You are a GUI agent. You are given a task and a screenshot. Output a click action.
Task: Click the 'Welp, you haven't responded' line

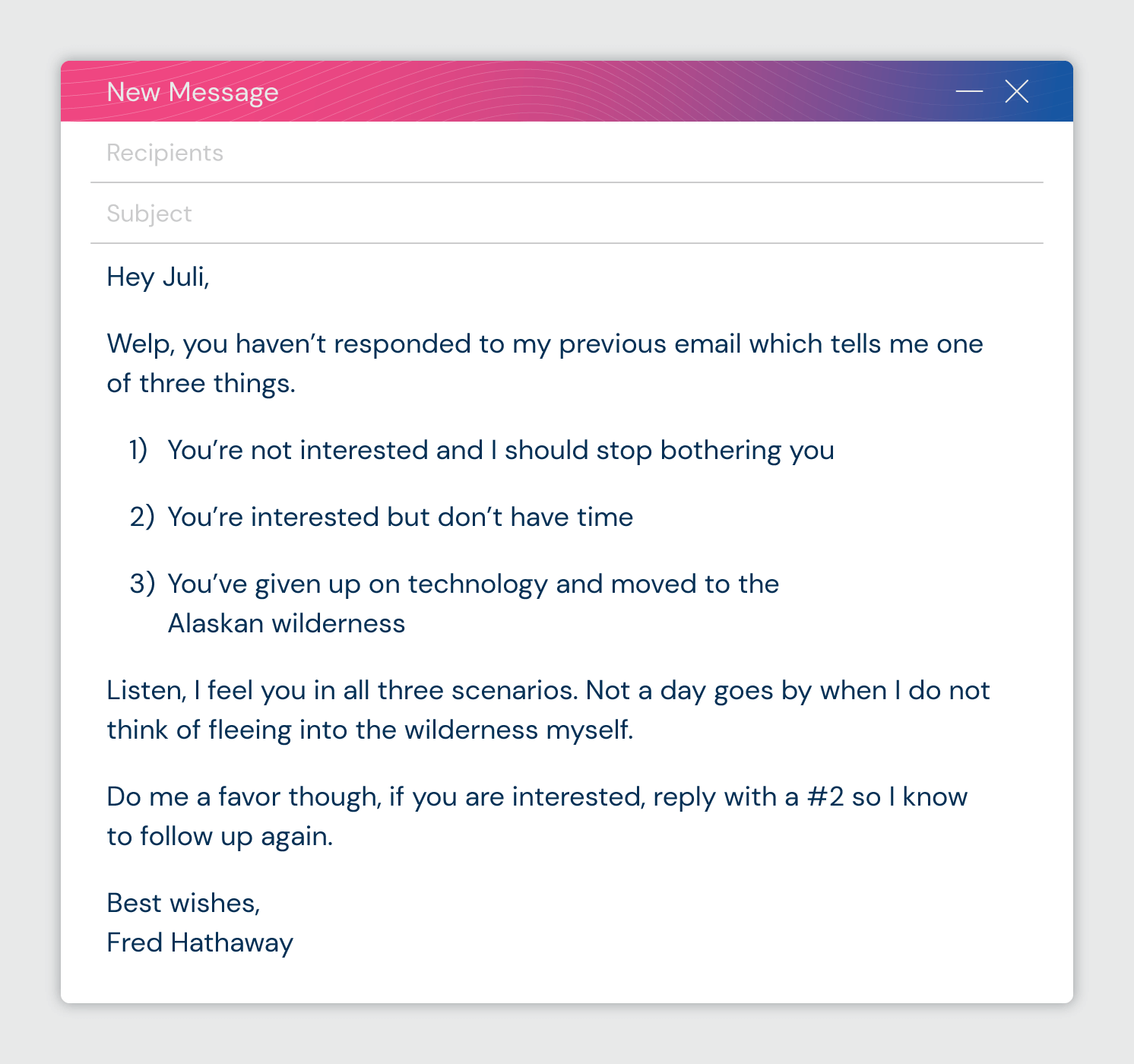(544, 344)
